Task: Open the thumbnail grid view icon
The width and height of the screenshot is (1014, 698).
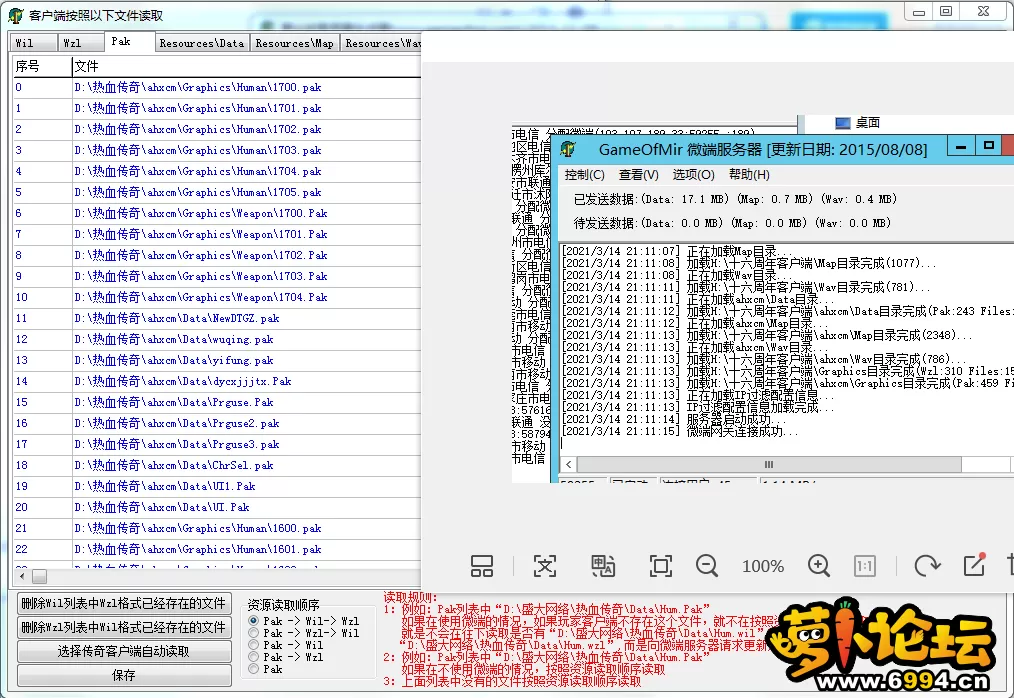Action: tap(482, 566)
